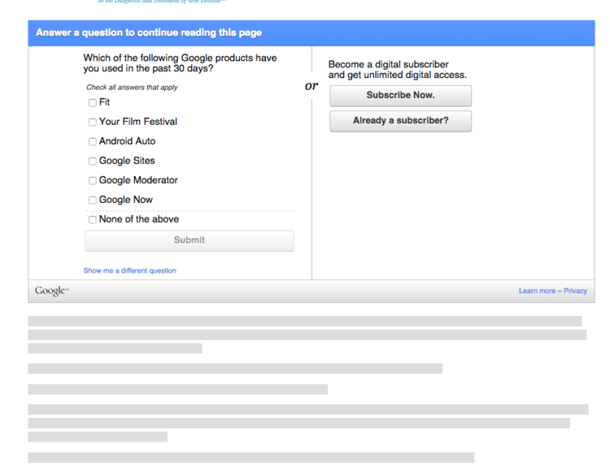Open the Learn more link
The width and height of the screenshot is (610, 470).
(x=537, y=291)
